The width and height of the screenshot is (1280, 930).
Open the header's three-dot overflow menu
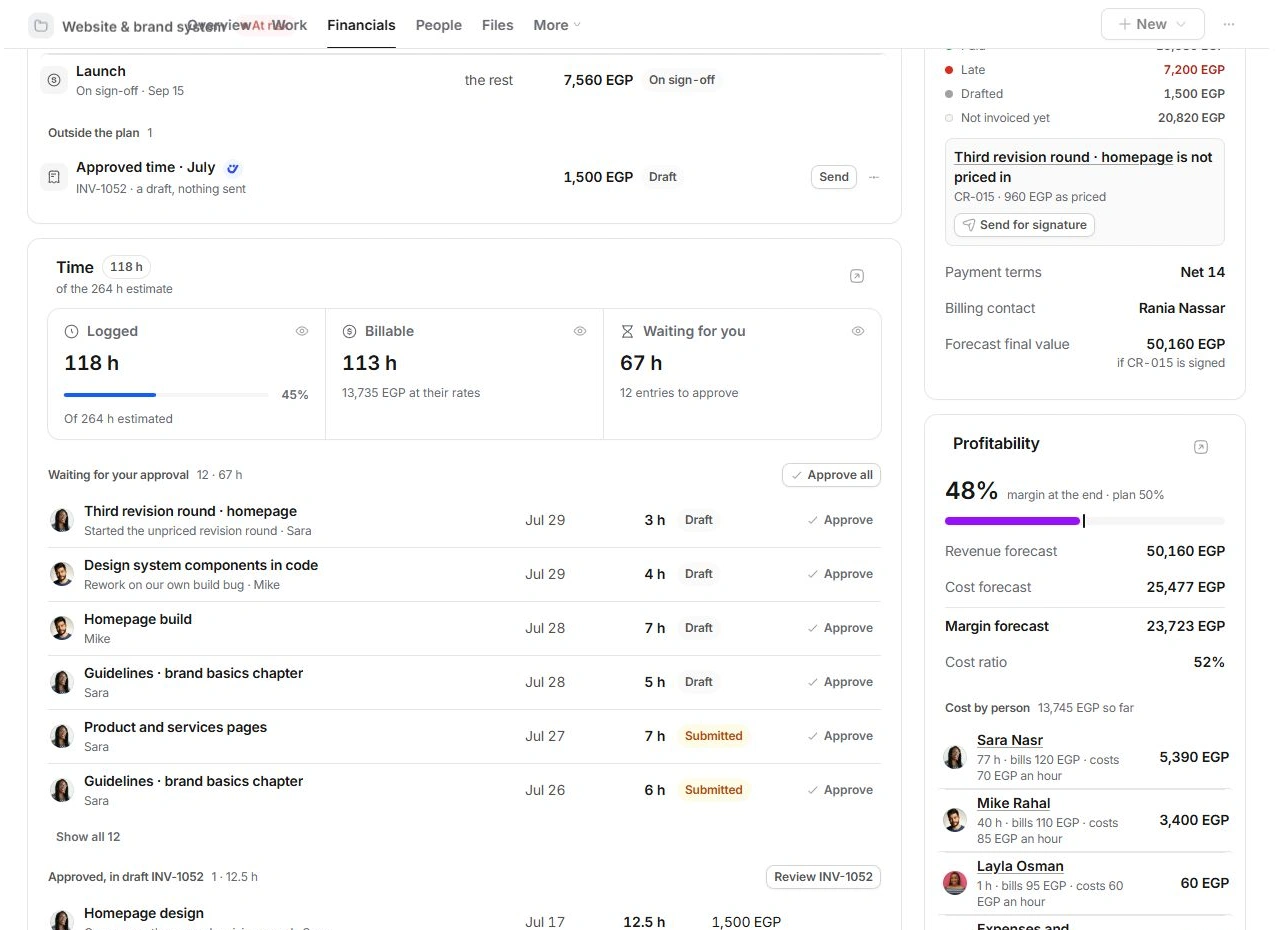click(1229, 25)
